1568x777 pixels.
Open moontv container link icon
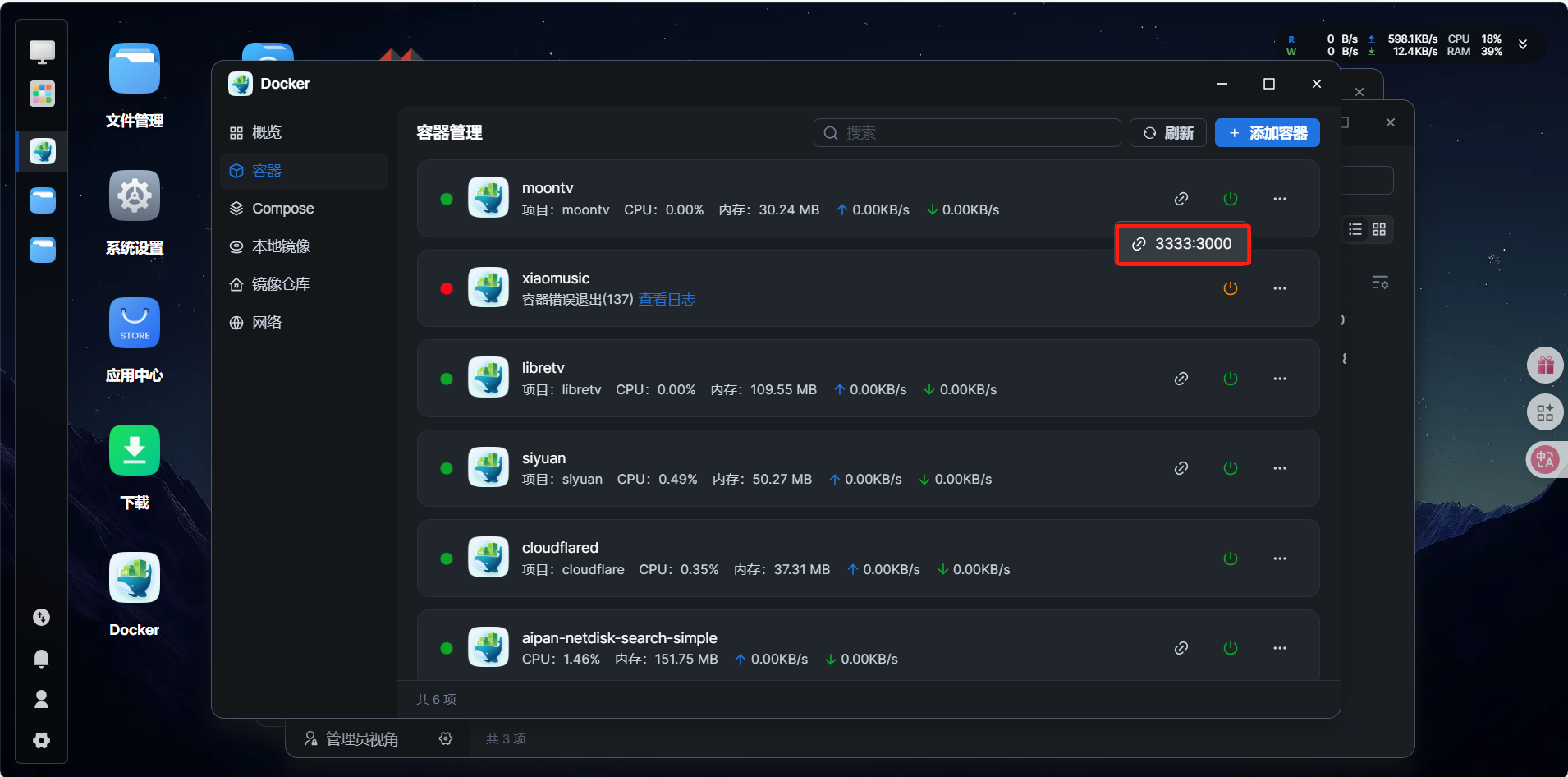click(1181, 199)
